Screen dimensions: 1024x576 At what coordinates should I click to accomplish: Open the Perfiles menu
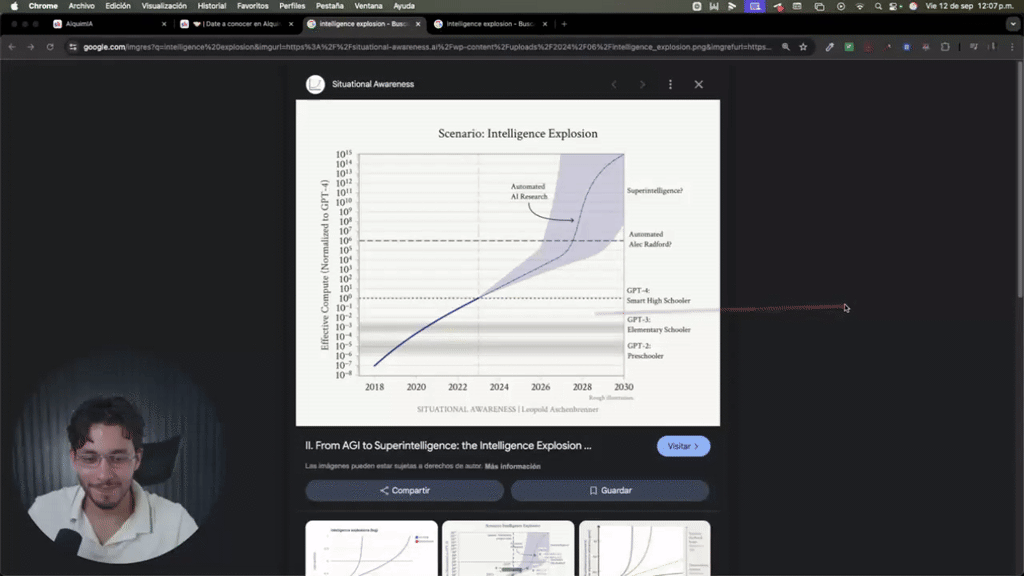point(292,6)
